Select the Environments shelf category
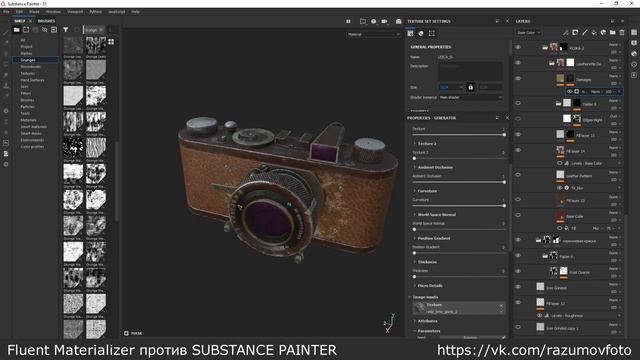 coord(32,140)
